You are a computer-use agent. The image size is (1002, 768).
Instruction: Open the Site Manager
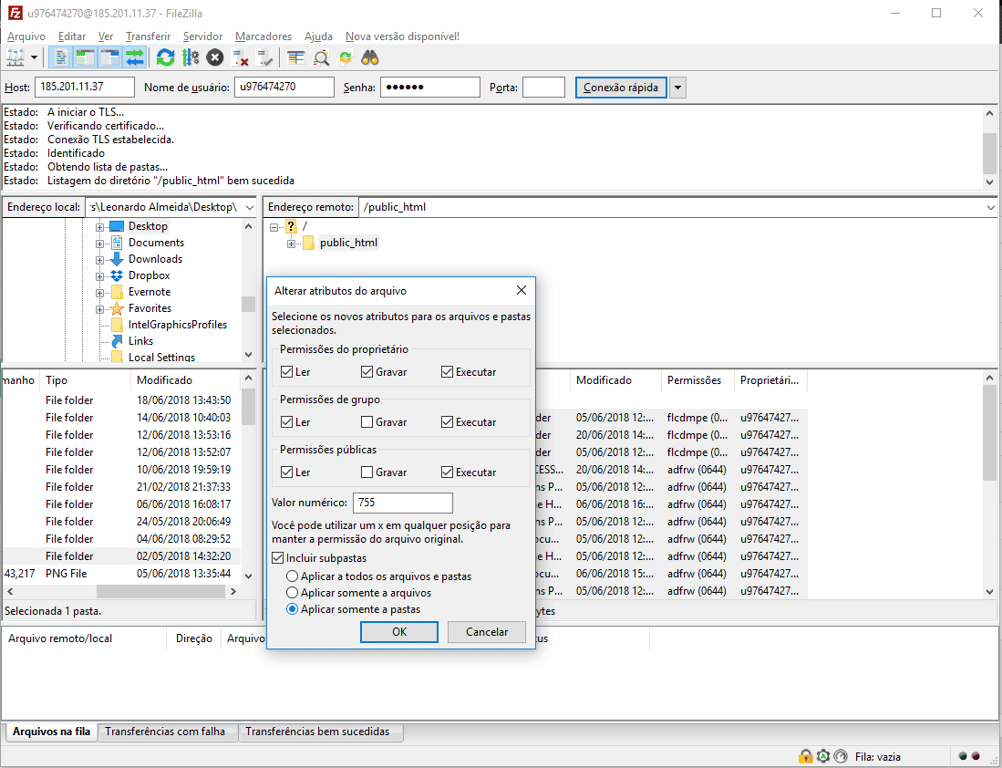14,57
